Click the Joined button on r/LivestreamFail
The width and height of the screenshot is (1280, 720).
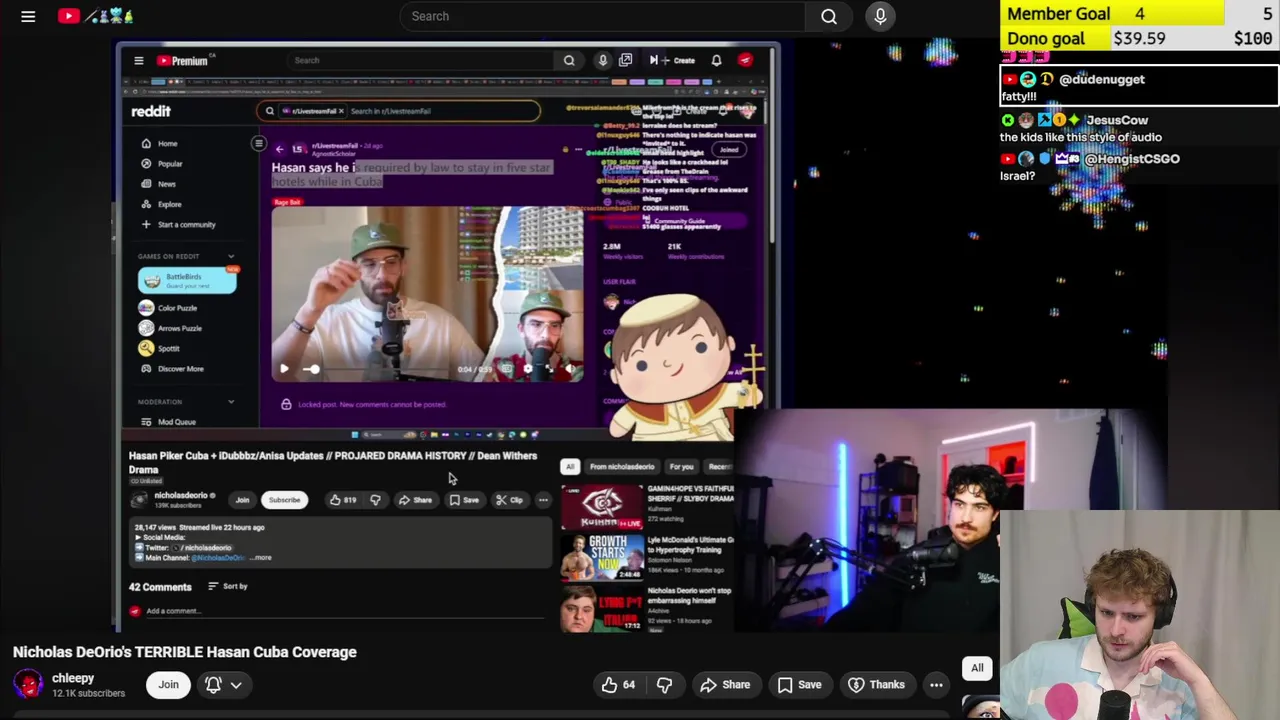click(x=729, y=150)
